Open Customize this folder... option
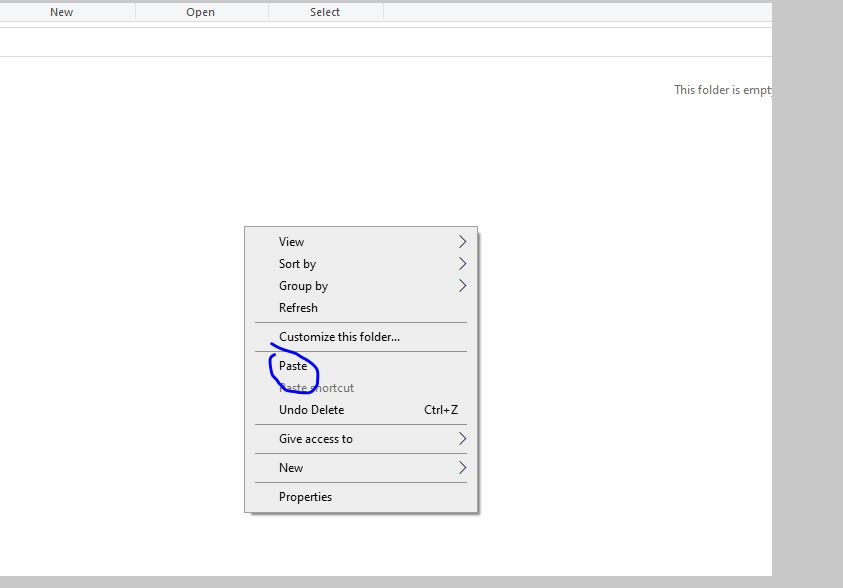This screenshot has height=588, width=843. click(339, 337)
